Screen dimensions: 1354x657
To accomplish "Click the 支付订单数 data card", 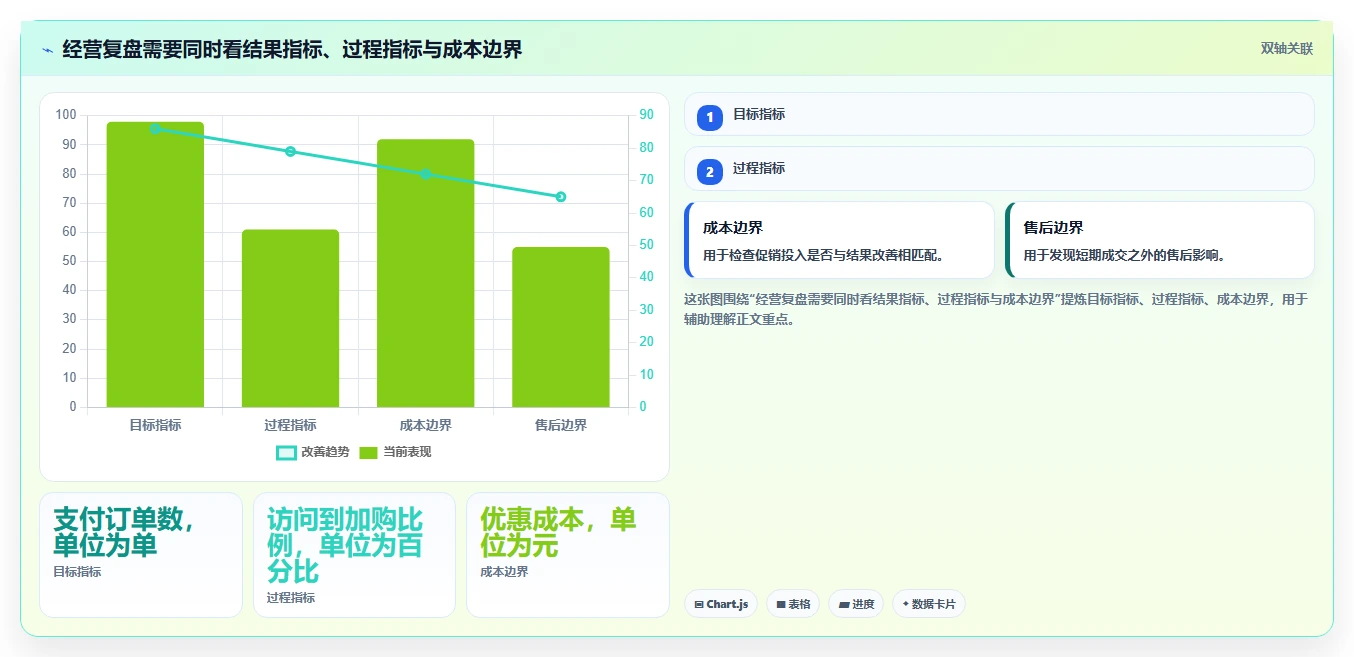I will 141,555.
